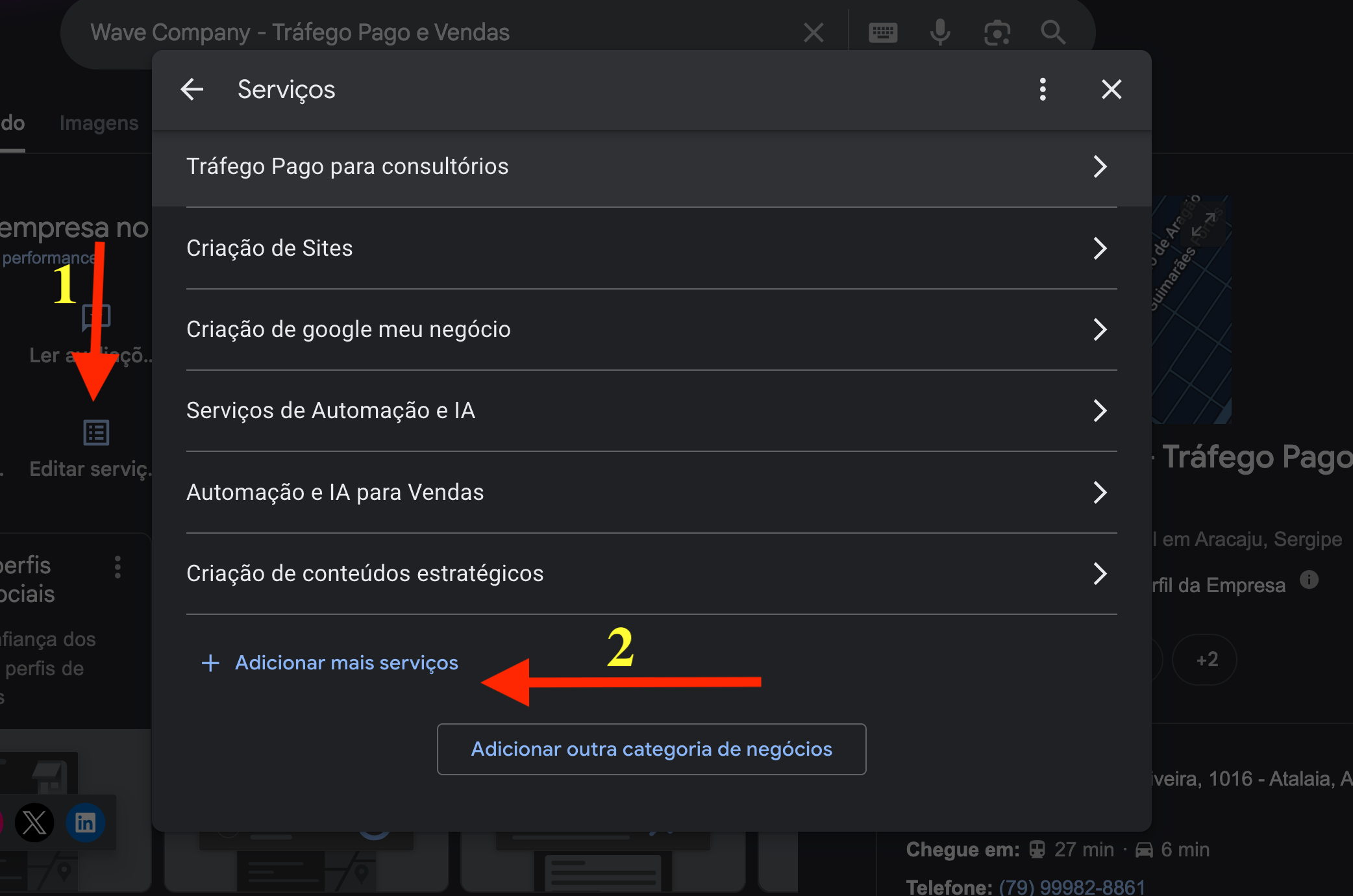The image size is (1353, 896).
Task: Click Adicionar mais serviços link
Action: [346, 663]
